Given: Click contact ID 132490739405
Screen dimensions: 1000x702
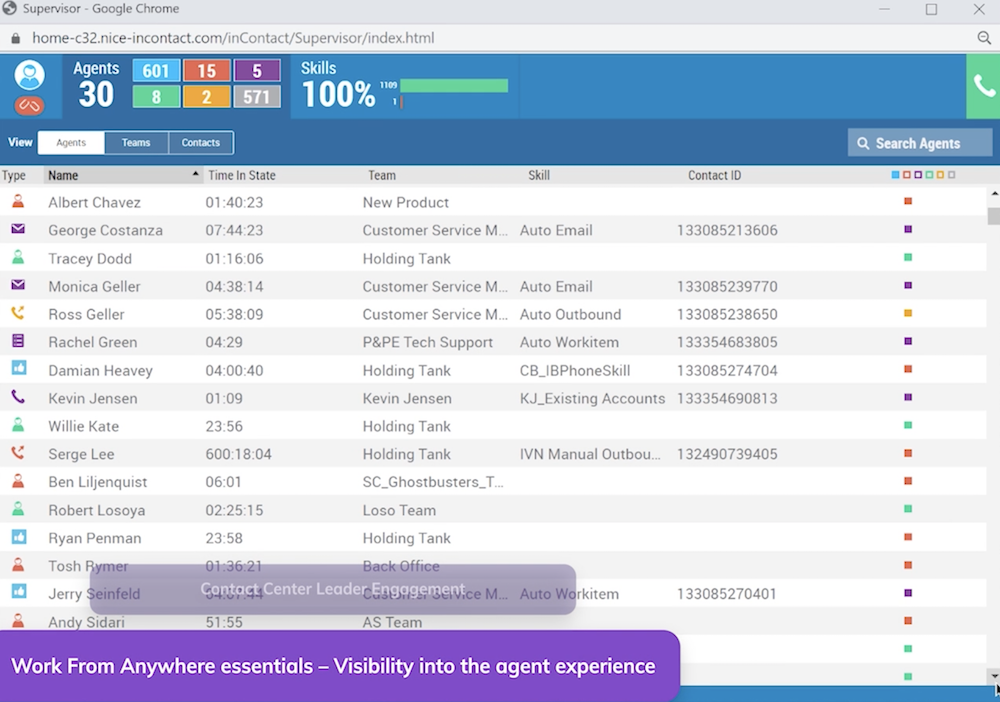Looking at the screenshot, I should 727,454.
